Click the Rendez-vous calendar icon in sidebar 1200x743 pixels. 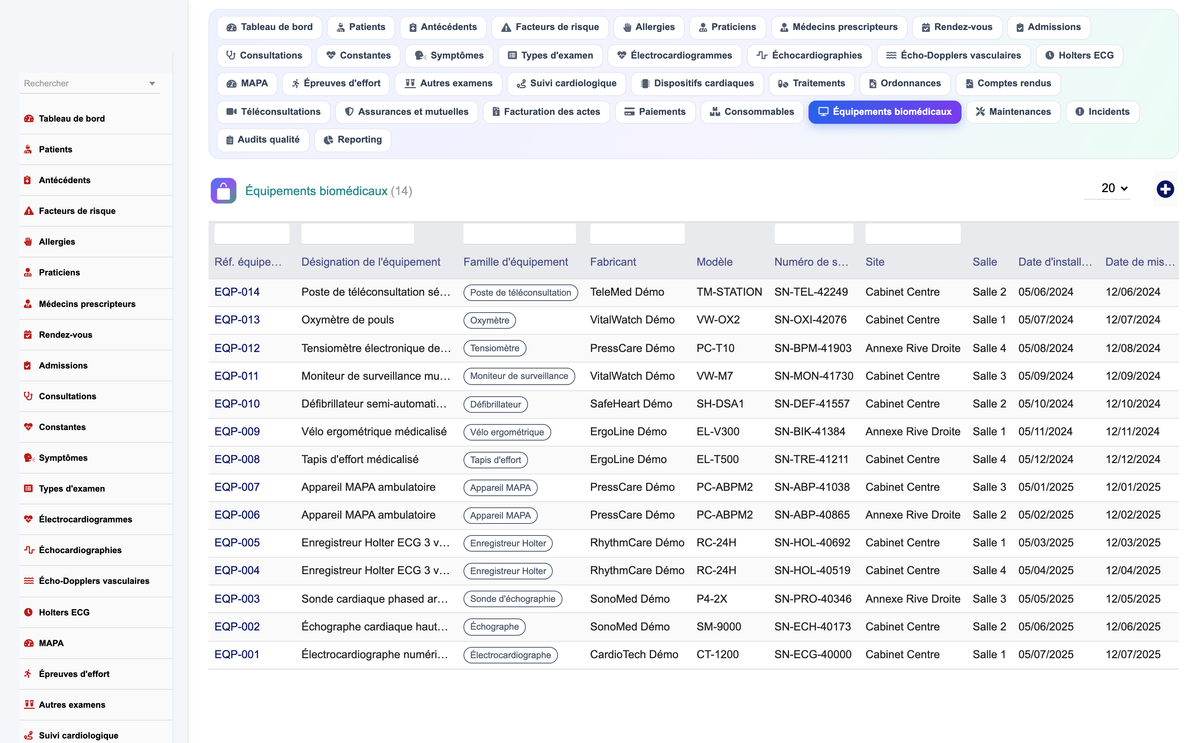28,335
